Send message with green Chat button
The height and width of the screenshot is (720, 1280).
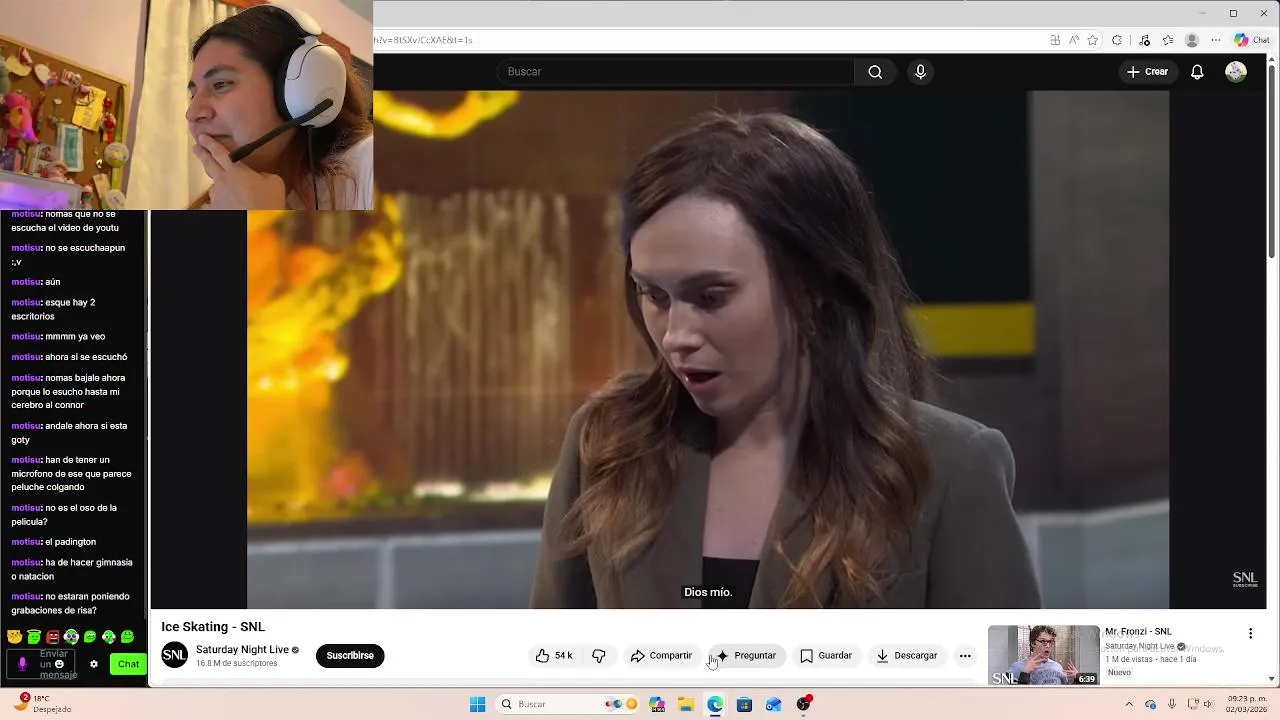(x=129, y=664)
